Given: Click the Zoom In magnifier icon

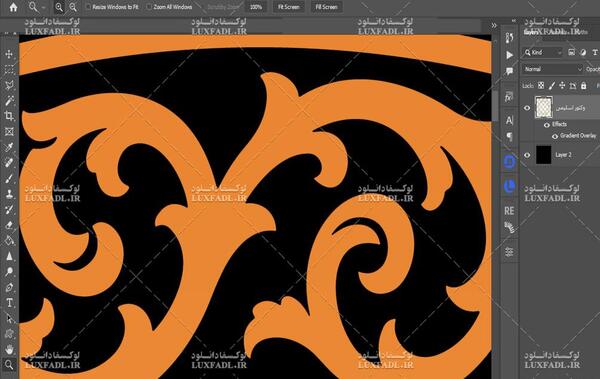Looking at the screenshot, I should (59, 7).
